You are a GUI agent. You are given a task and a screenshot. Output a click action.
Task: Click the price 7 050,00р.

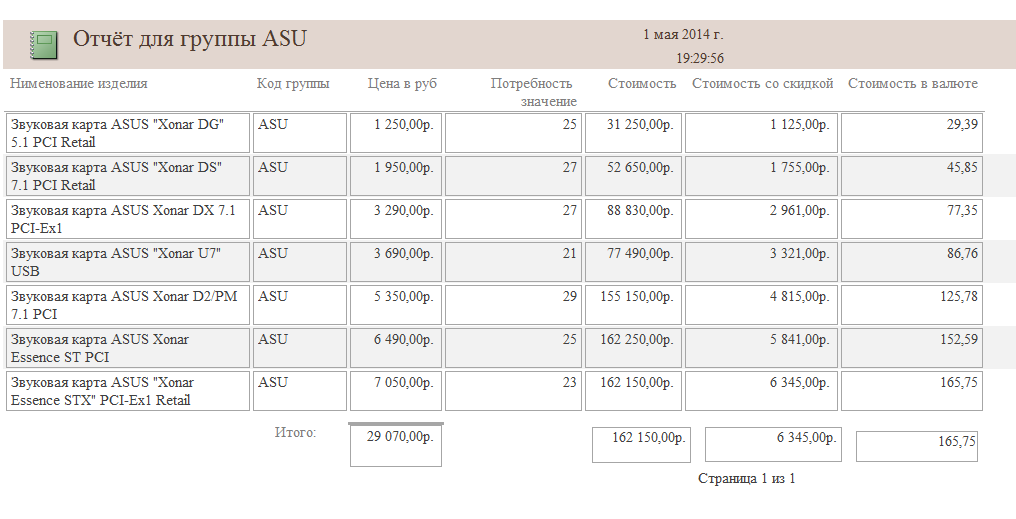tap(396, 391)
